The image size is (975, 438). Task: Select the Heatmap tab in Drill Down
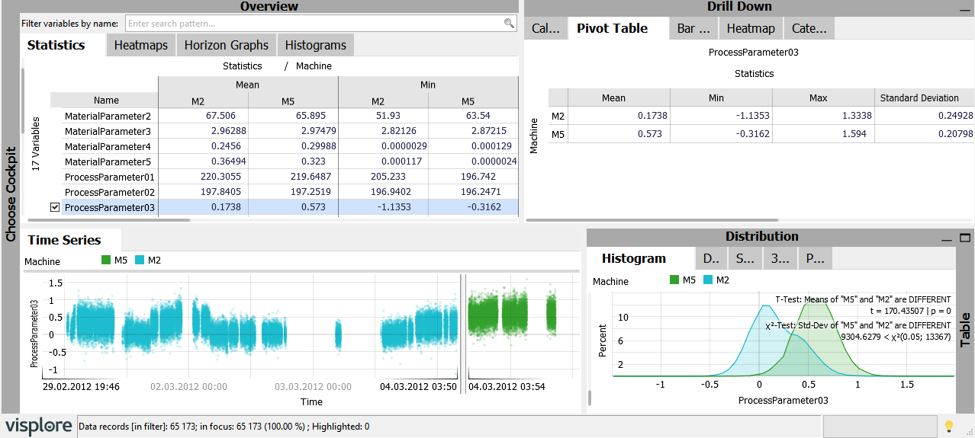(x=750, y=29)
